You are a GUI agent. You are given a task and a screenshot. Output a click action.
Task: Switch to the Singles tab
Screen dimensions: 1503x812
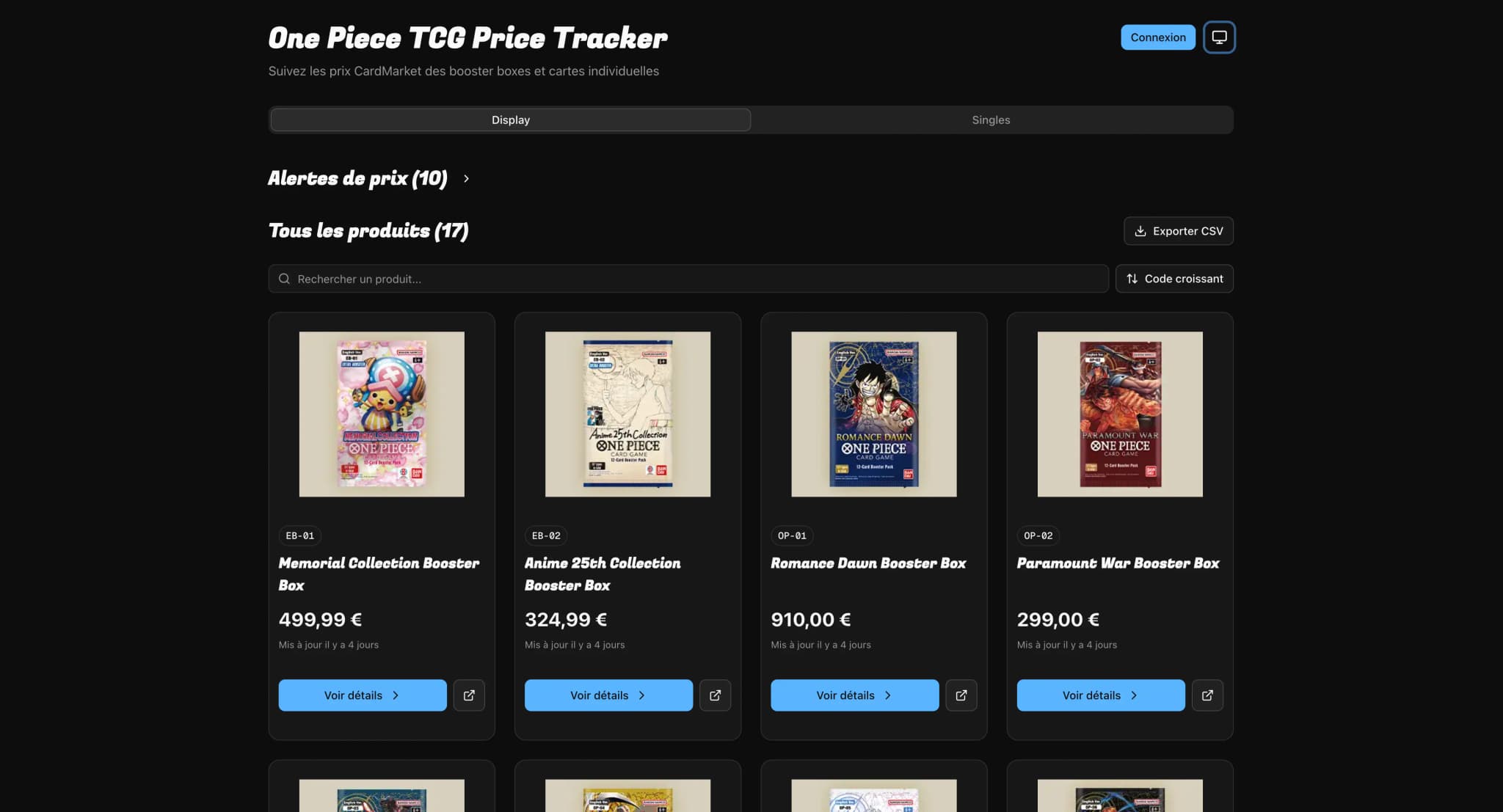pos(991,120)
